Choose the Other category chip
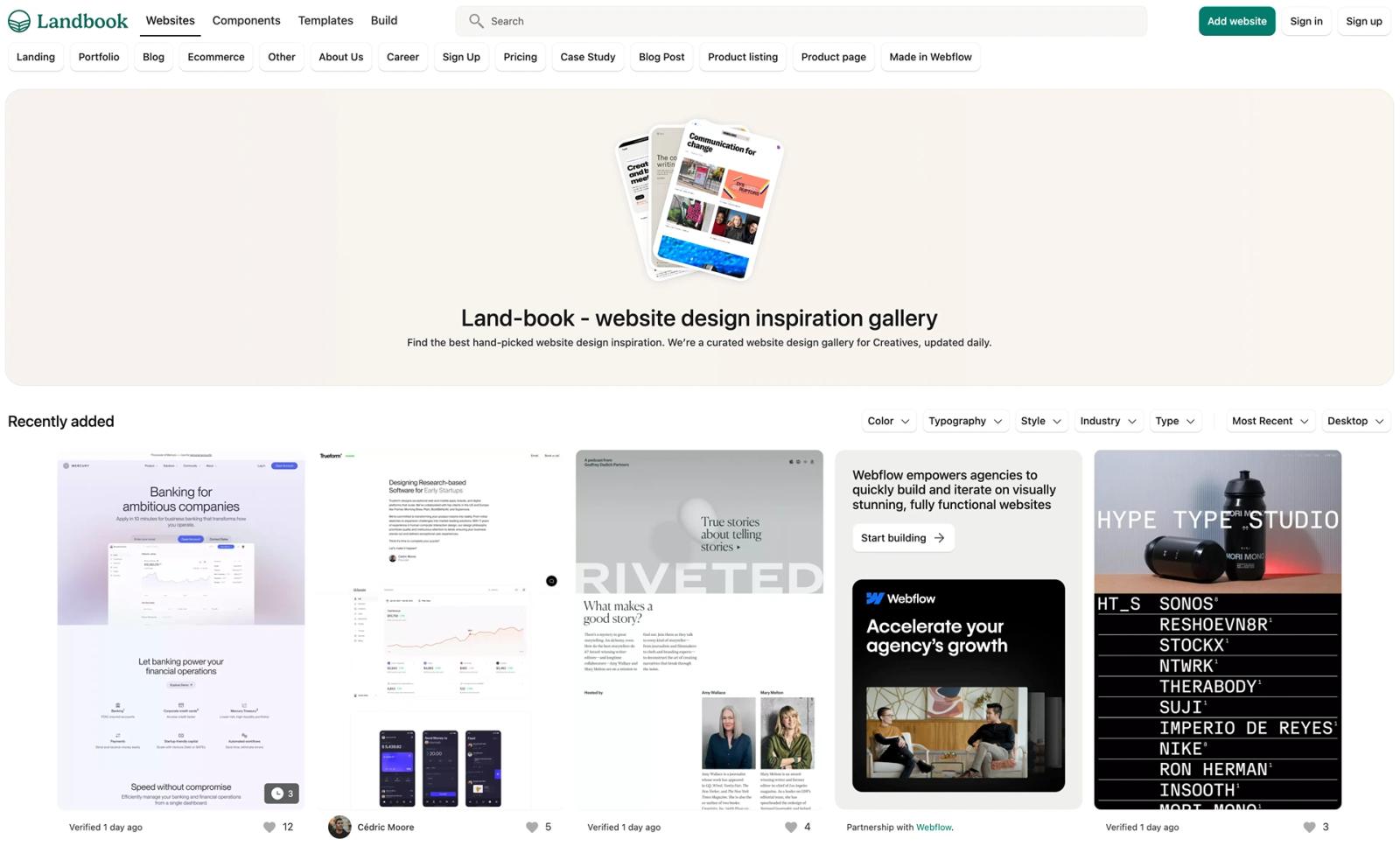The width and height of the screenshot is (1400, 846). pyautogui.click(x=282, y=57)
